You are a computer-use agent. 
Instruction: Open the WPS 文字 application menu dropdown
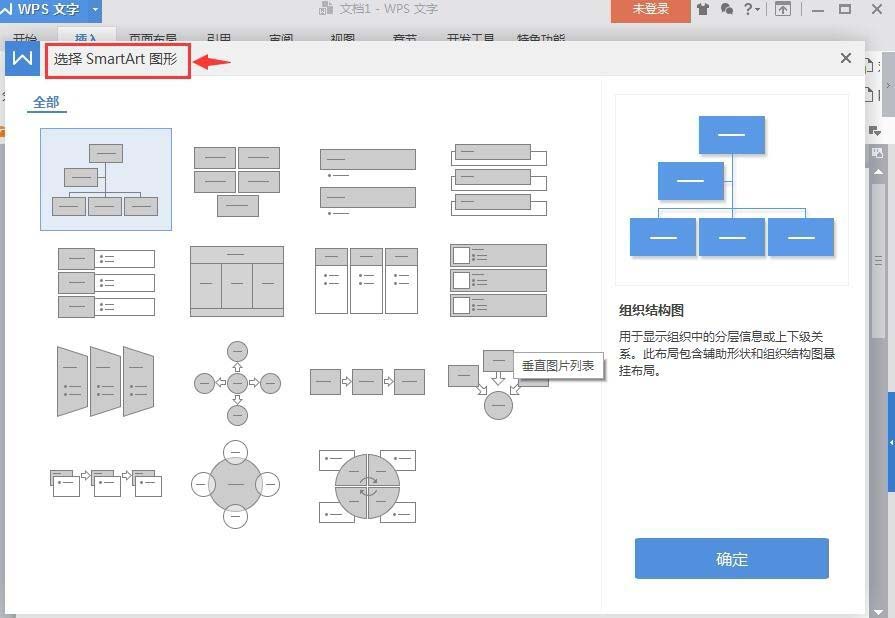(x=95, y=9)
